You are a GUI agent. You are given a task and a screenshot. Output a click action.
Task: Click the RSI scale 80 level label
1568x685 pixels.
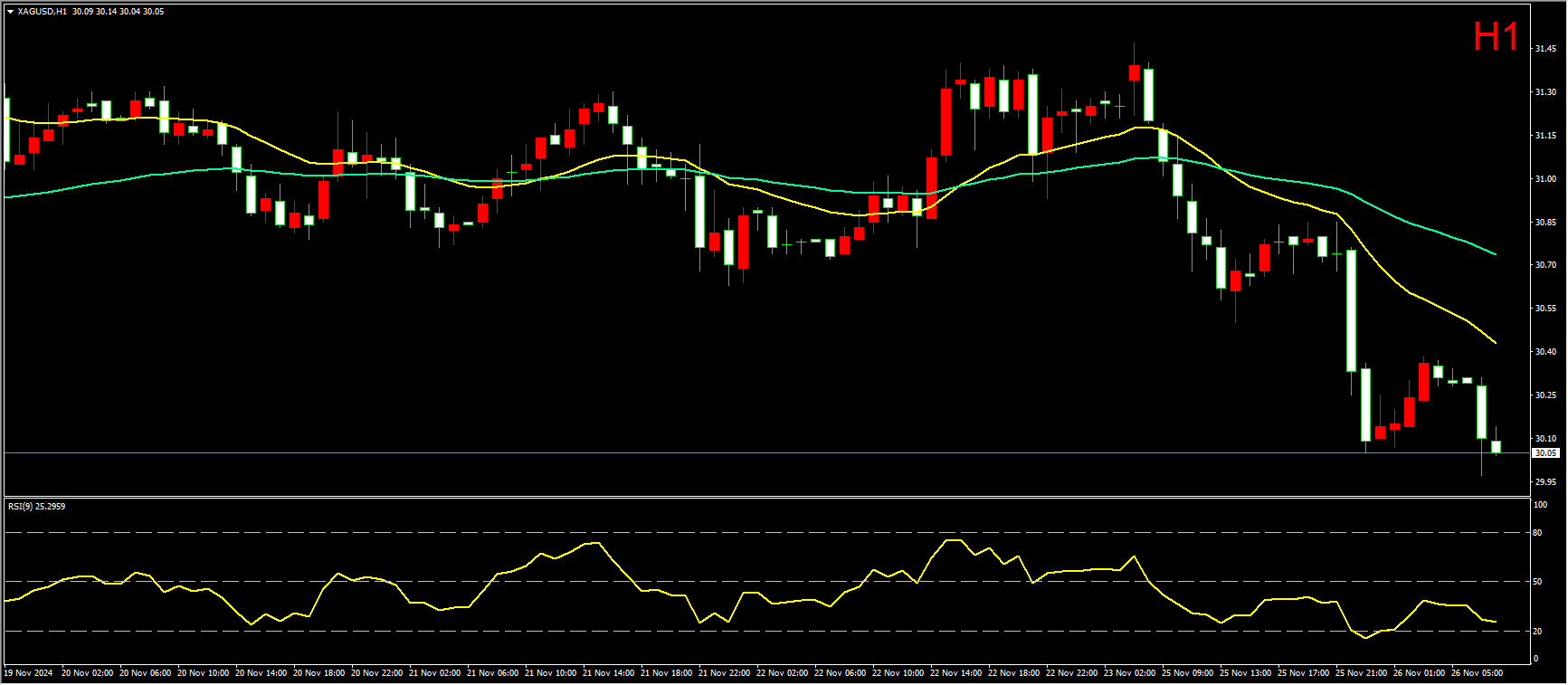pos(1537,533)
